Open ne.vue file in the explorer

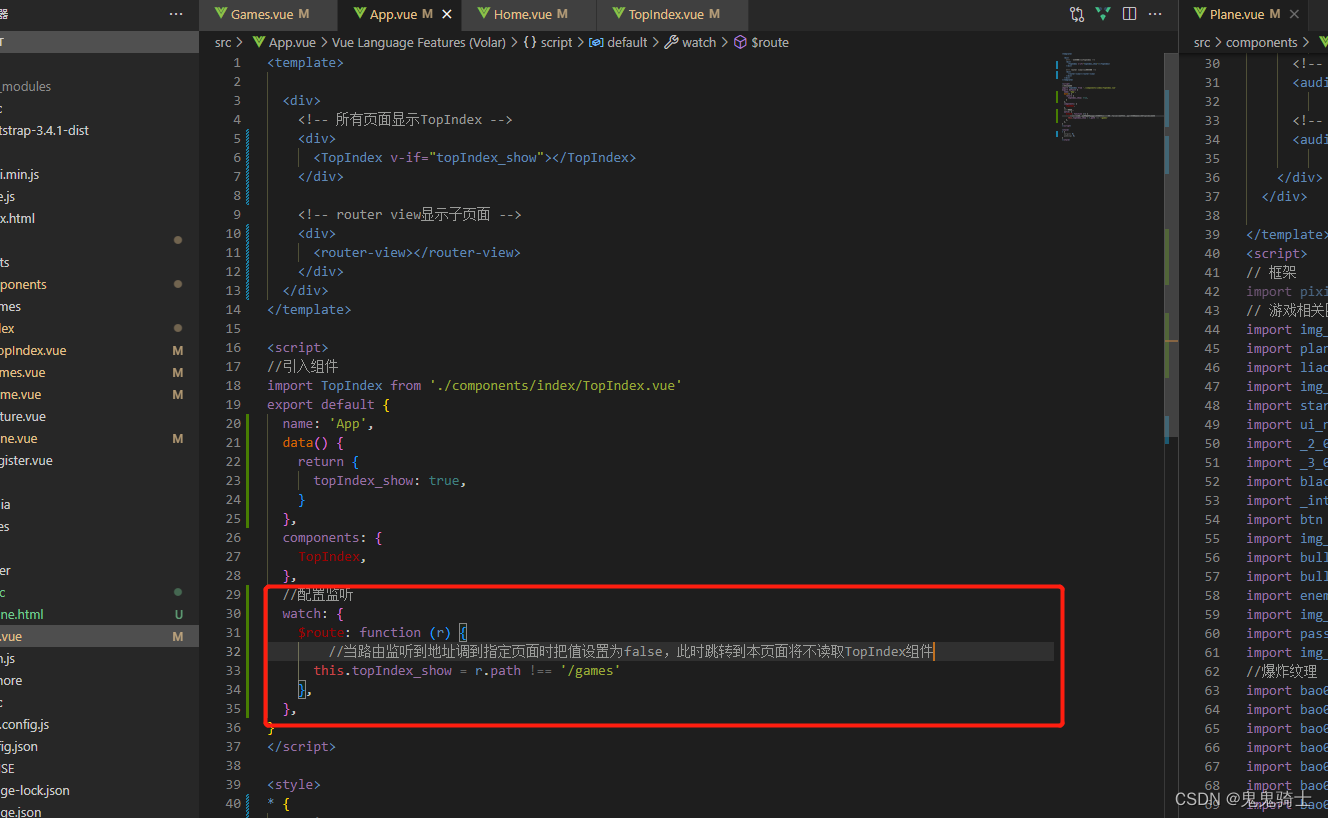click(x=19, y=438)
